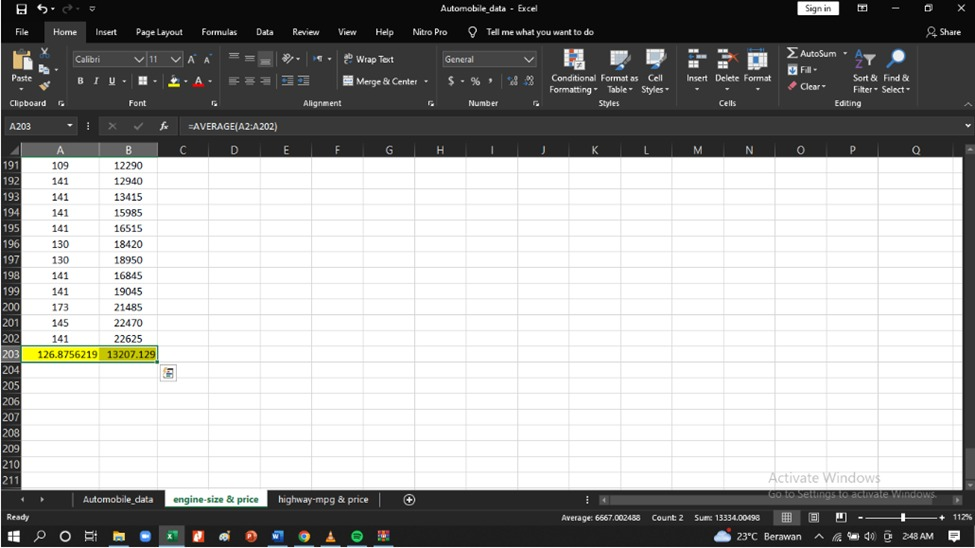
Task: Increase font size with large A
Action: pyautogui.click(x=192, y=60)
